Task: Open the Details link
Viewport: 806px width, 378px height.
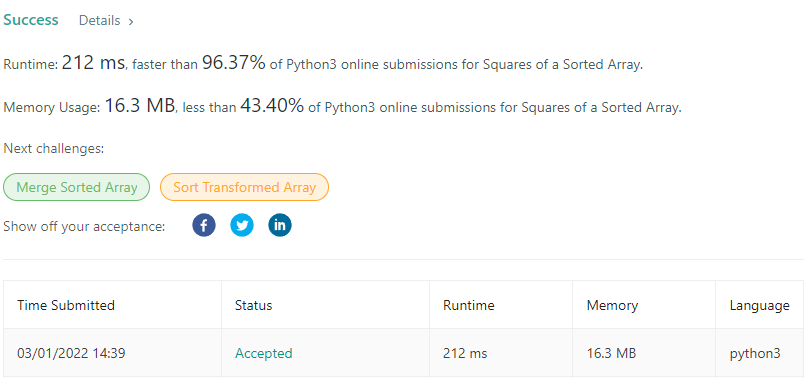Action: tap(100, 21)
